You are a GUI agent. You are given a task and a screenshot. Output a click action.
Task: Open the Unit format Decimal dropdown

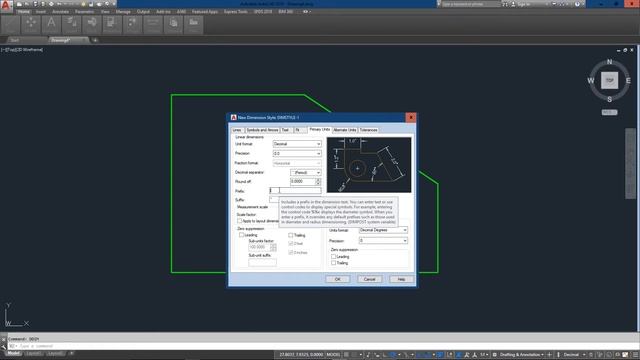tap(297, 144)
